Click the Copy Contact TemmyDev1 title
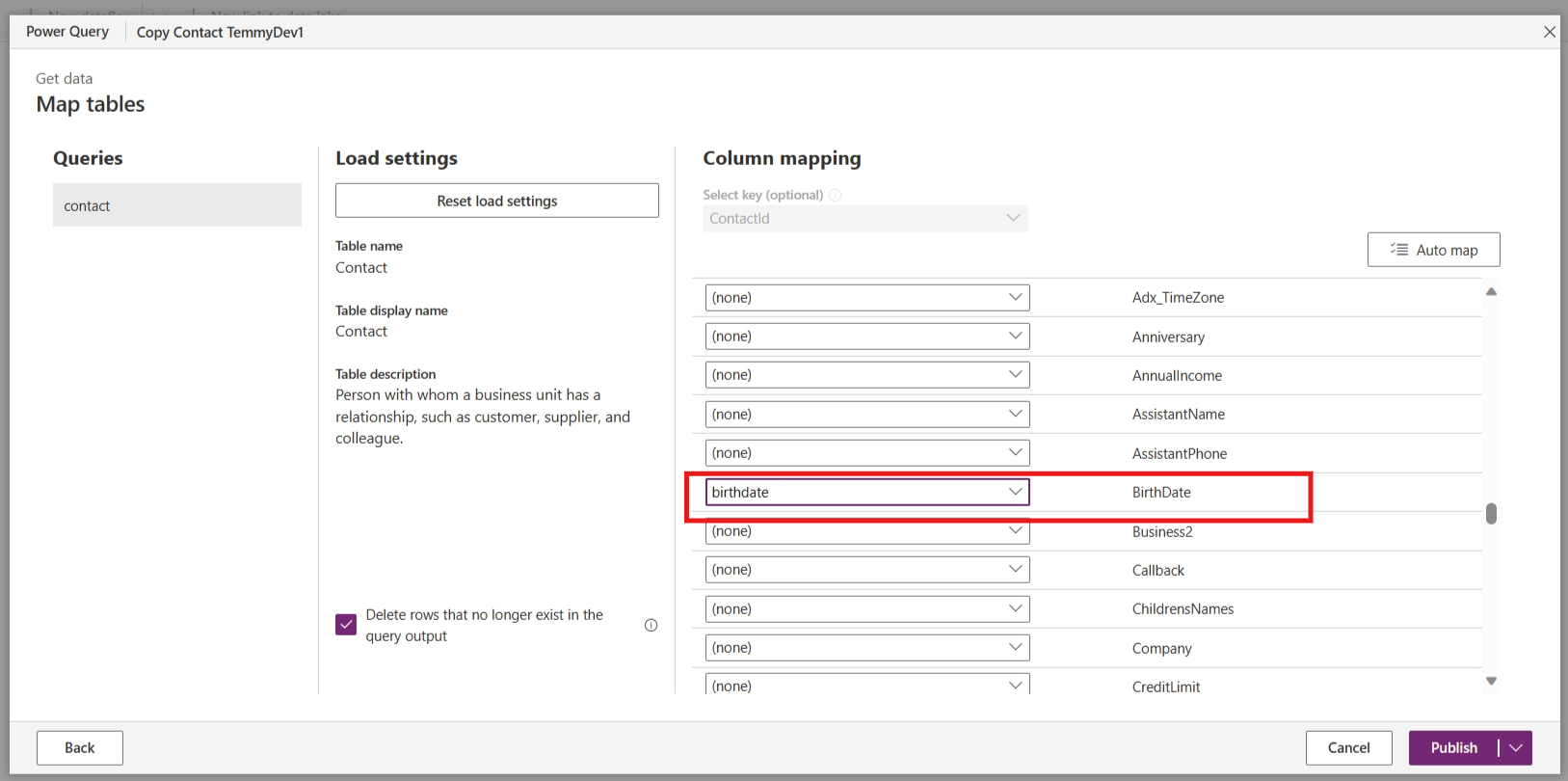Screen dimensions: 1568x781 (x=220, y=32)
